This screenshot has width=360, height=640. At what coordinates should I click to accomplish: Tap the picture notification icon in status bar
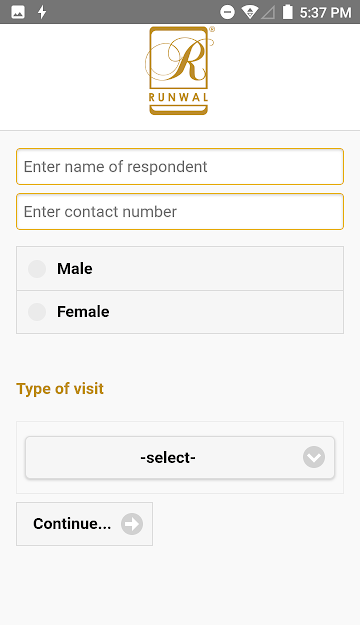click(18, 12)
